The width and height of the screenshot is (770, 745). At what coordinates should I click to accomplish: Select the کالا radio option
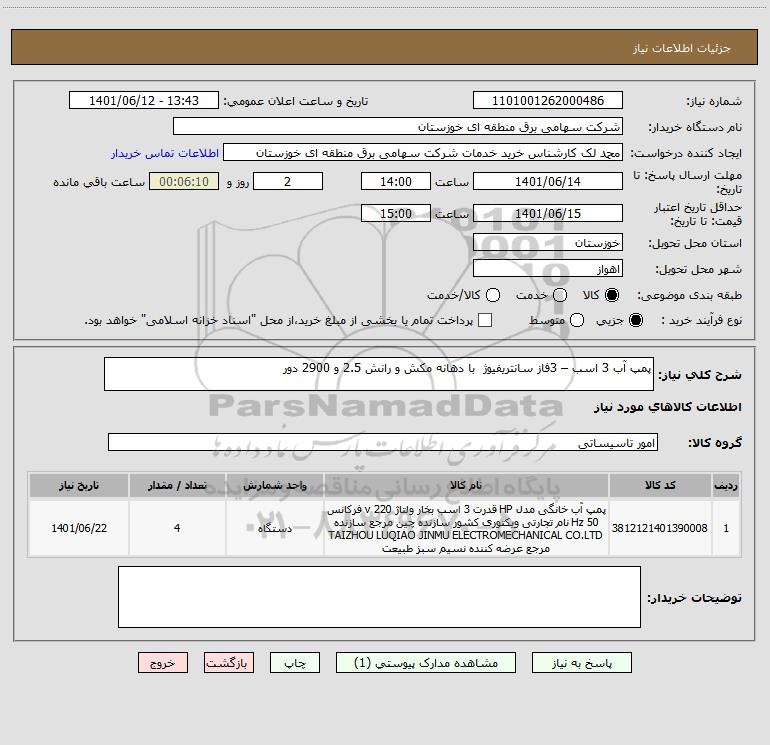tap(612, 295)
